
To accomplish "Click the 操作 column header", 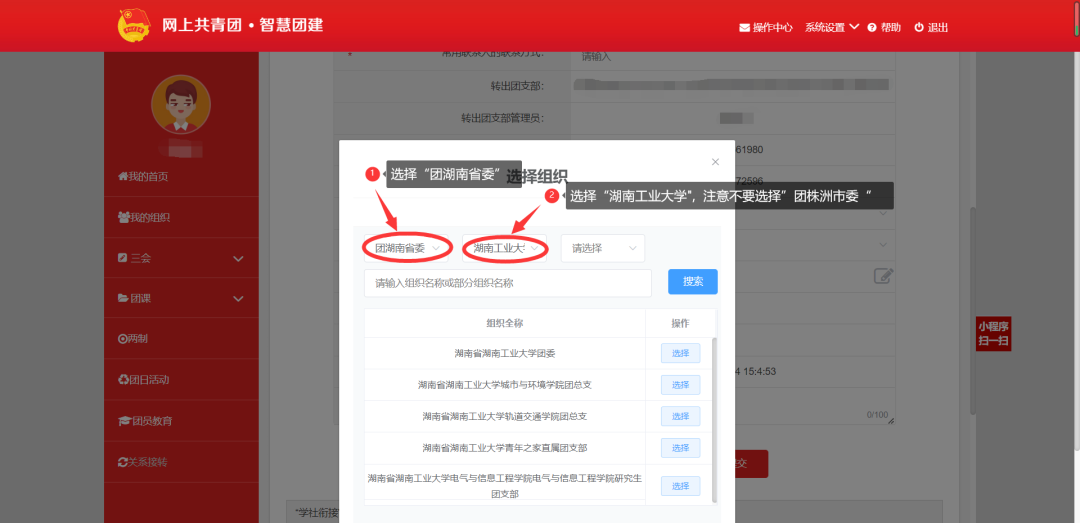I will (680, 323).
